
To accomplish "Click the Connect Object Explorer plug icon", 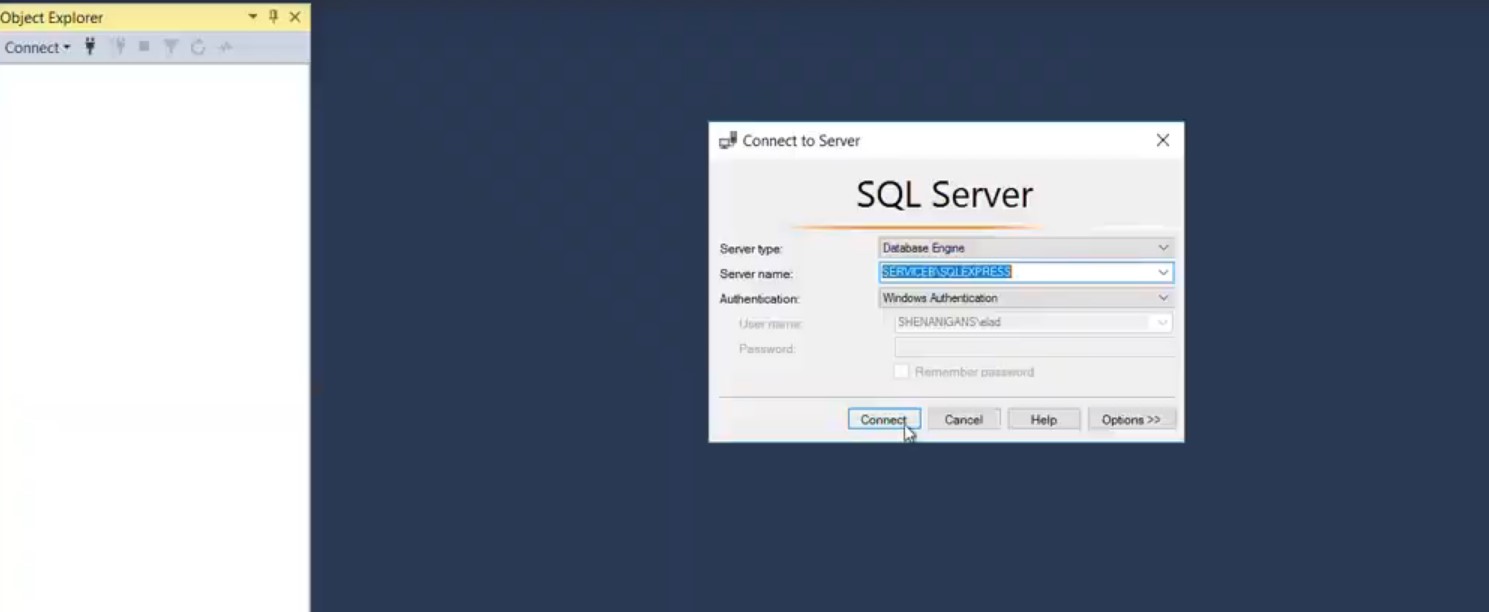I will tap(90, 46).
